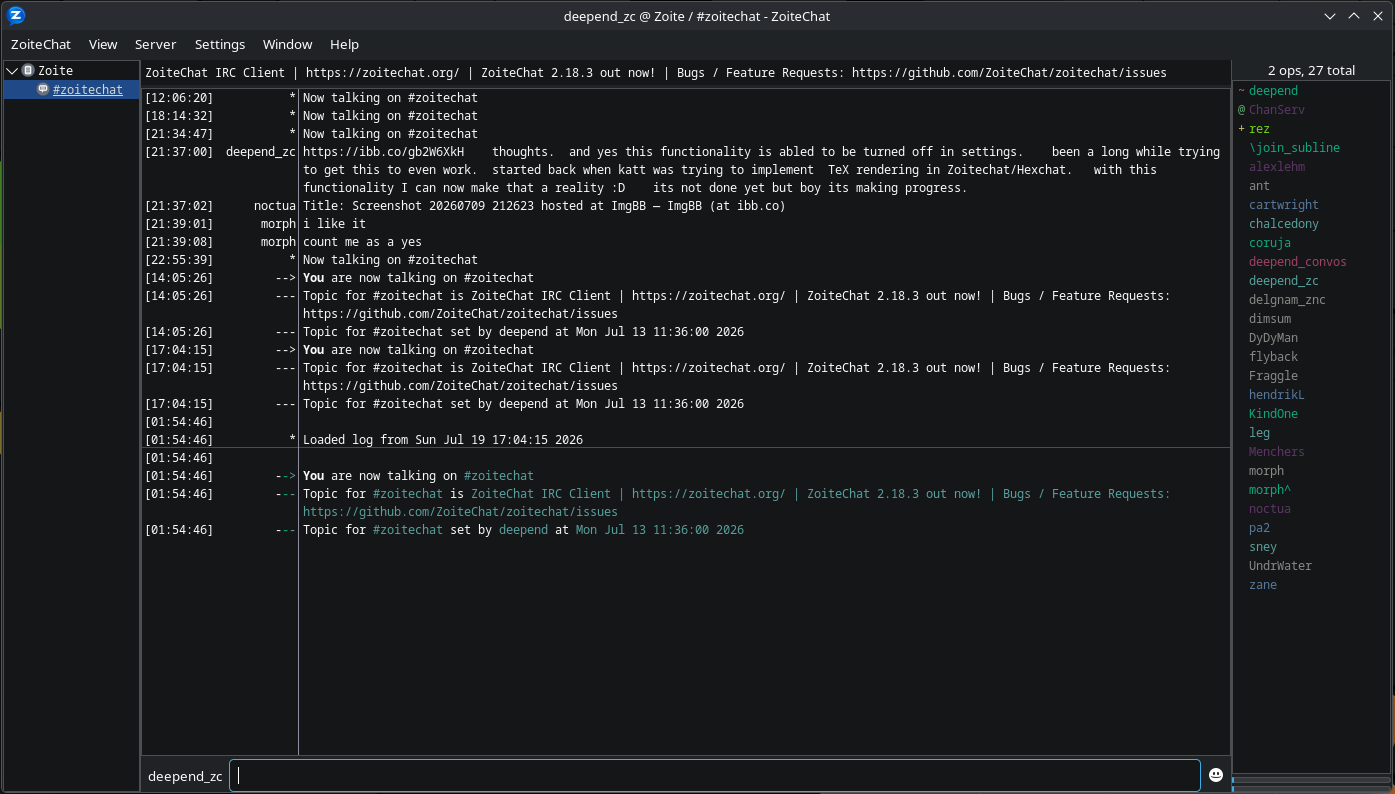Select user rez in user list

click(x=1259, y=129)
